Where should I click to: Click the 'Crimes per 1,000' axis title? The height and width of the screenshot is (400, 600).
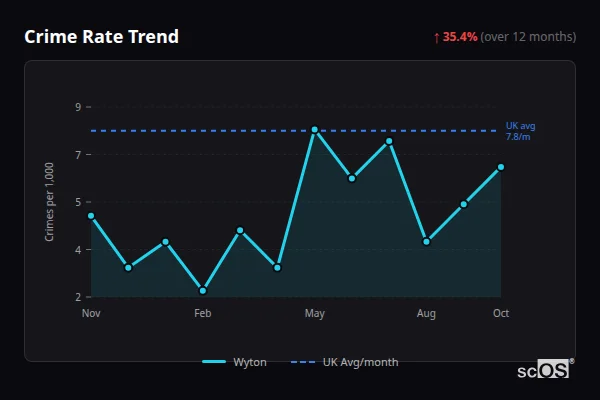pos(49,202)
